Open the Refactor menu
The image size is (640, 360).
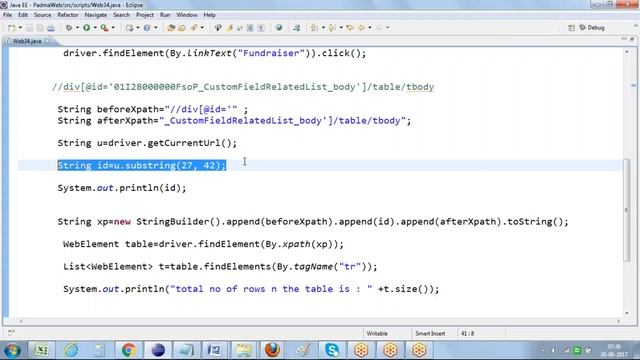(x=68, y=15)
